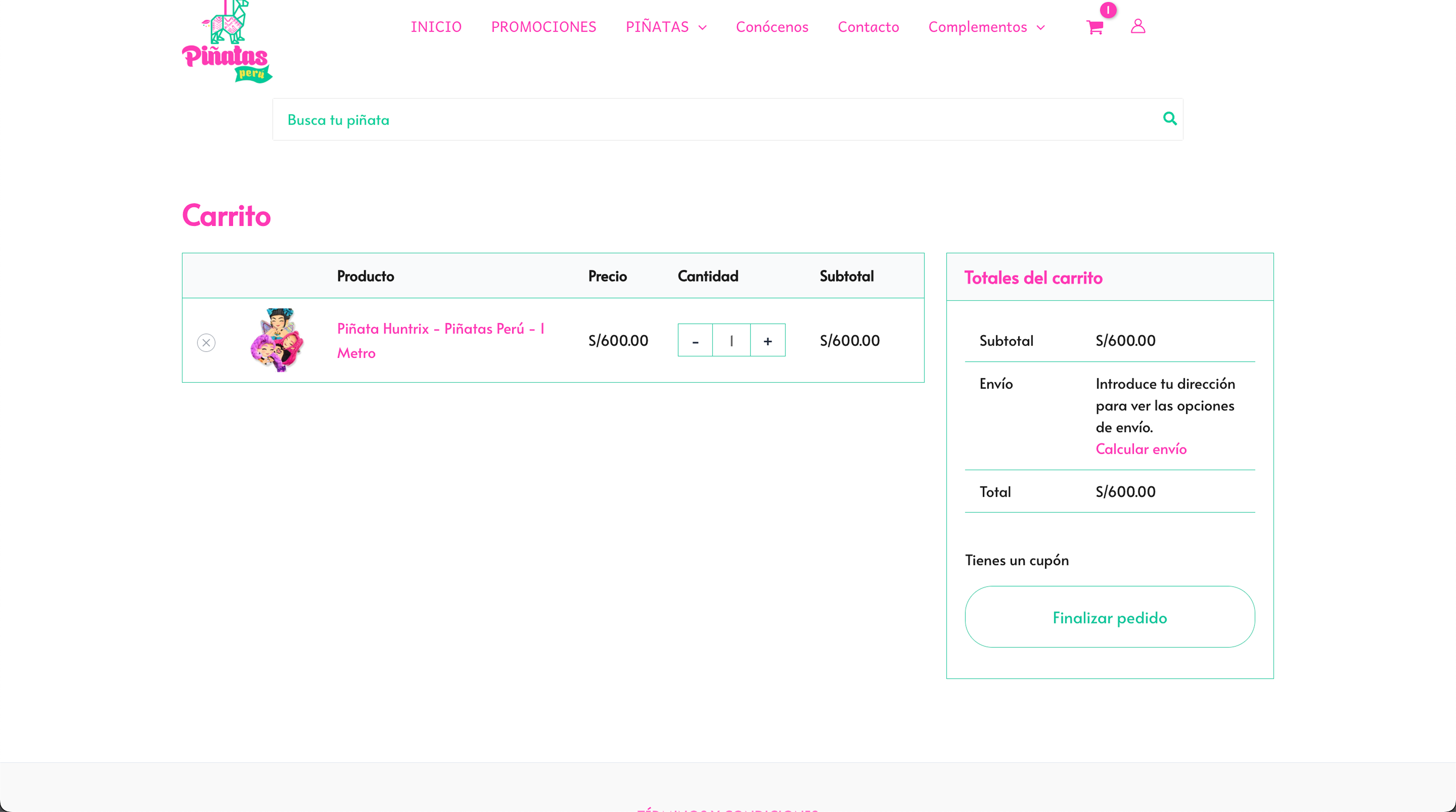
Task: Decrease quantity with minus button
Action: coord(695,341)
